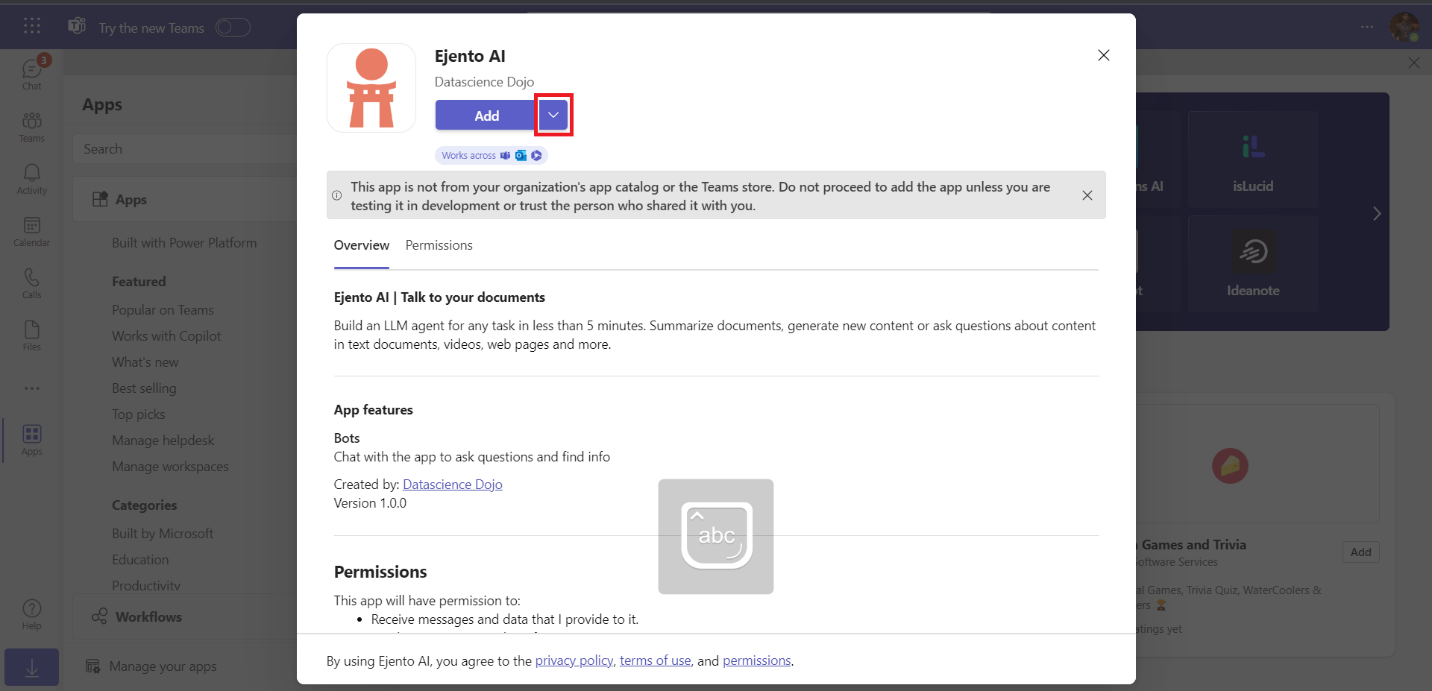Screen dimensions: 1432x691
Task: Dismiss the app catalog warning banner
Action: pyautogui.click(x=1087, y=195)
